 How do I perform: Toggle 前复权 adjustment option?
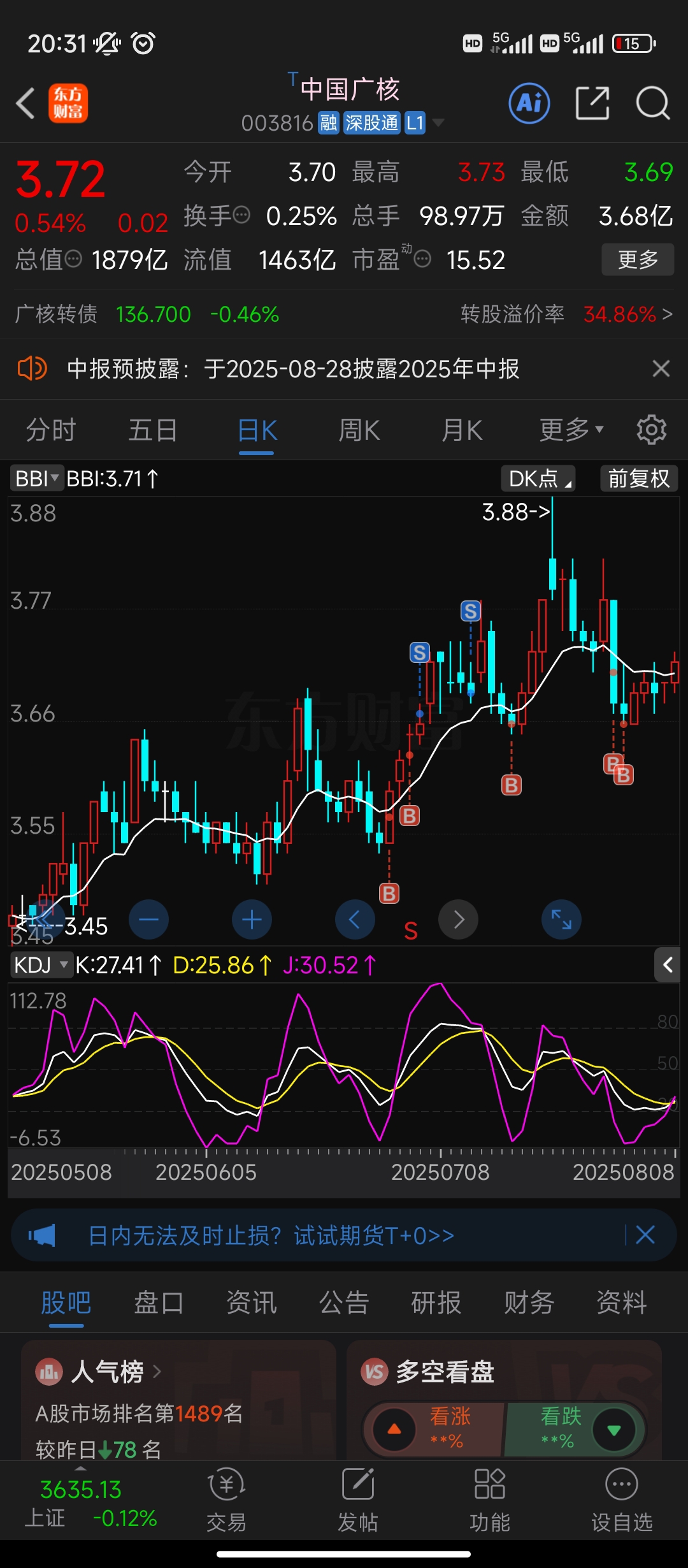click(639, 478)
